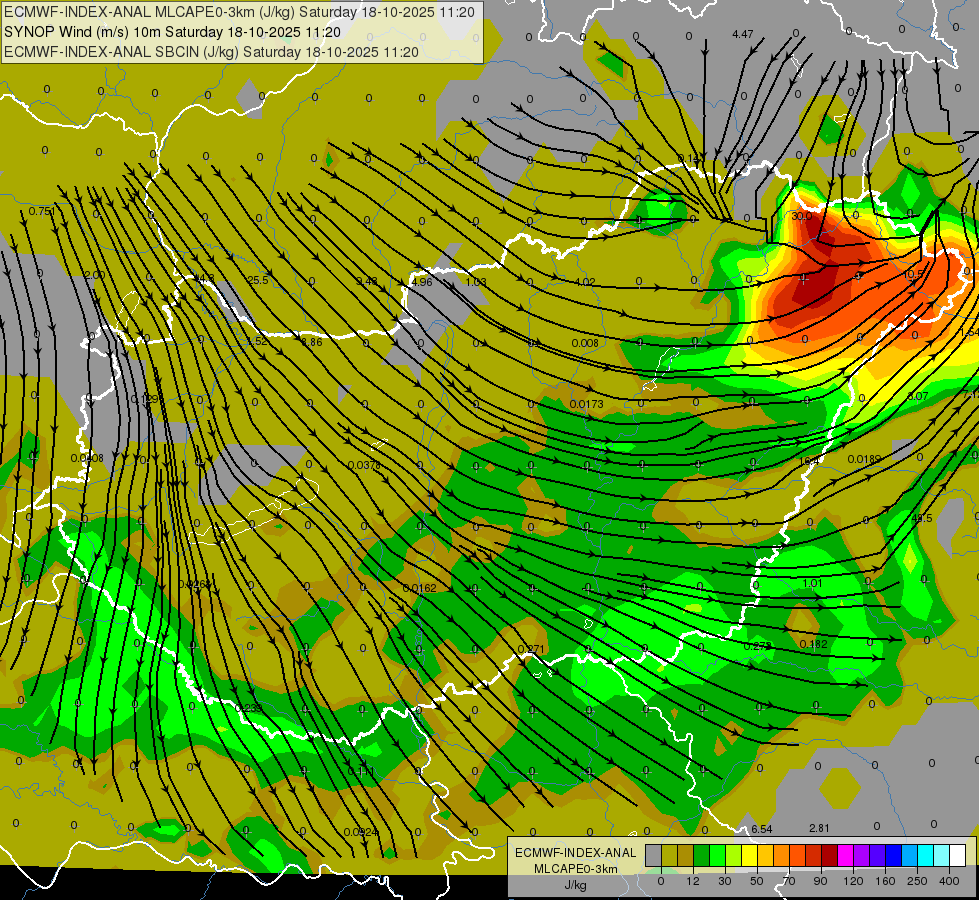This screenshot has height=900, width=979.
Task: Click the 25.5 value on the map
Action: [258, 280]
